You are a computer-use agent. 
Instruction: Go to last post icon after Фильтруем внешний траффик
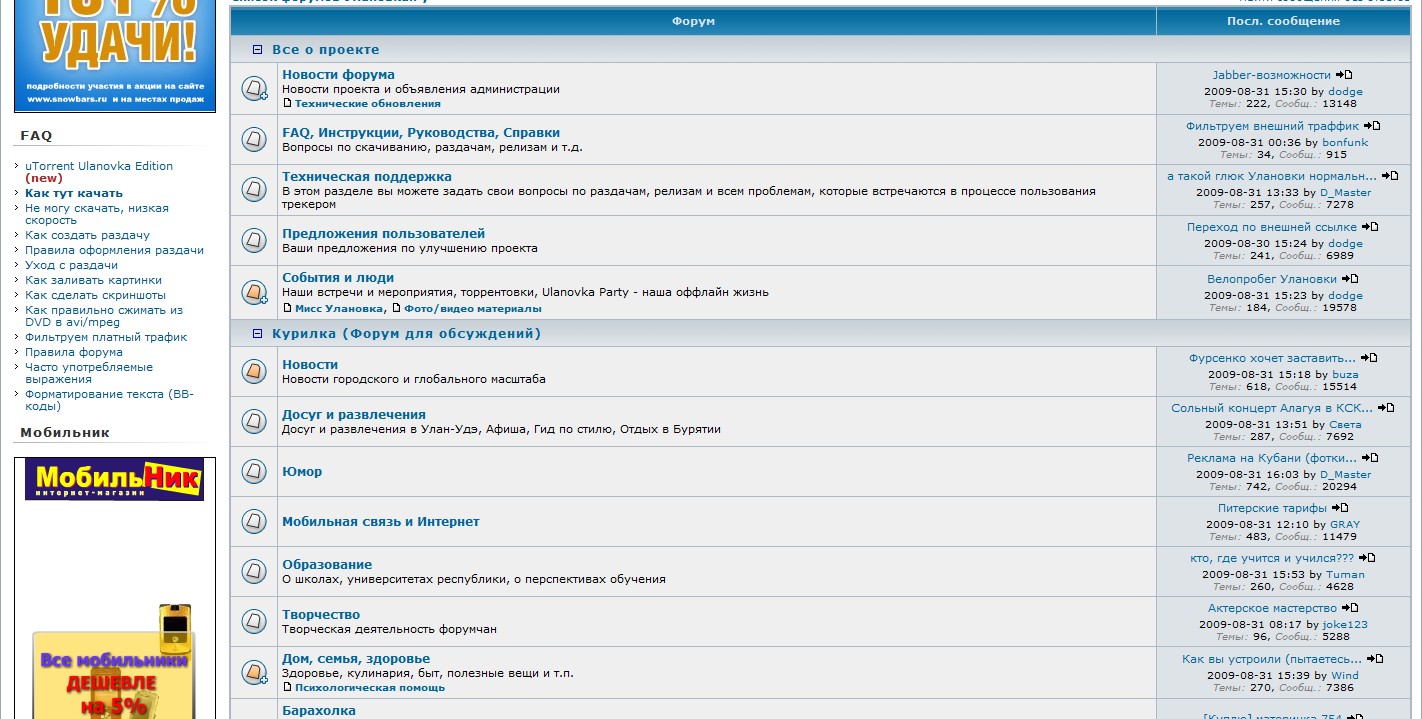(1372, 126)
